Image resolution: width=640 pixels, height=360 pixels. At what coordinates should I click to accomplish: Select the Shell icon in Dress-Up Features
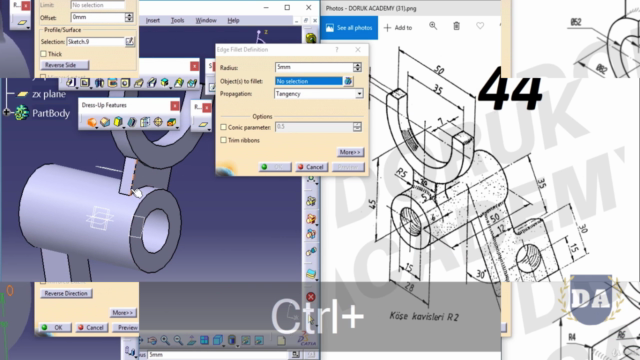pyautogui.click(x=131, y=122)
